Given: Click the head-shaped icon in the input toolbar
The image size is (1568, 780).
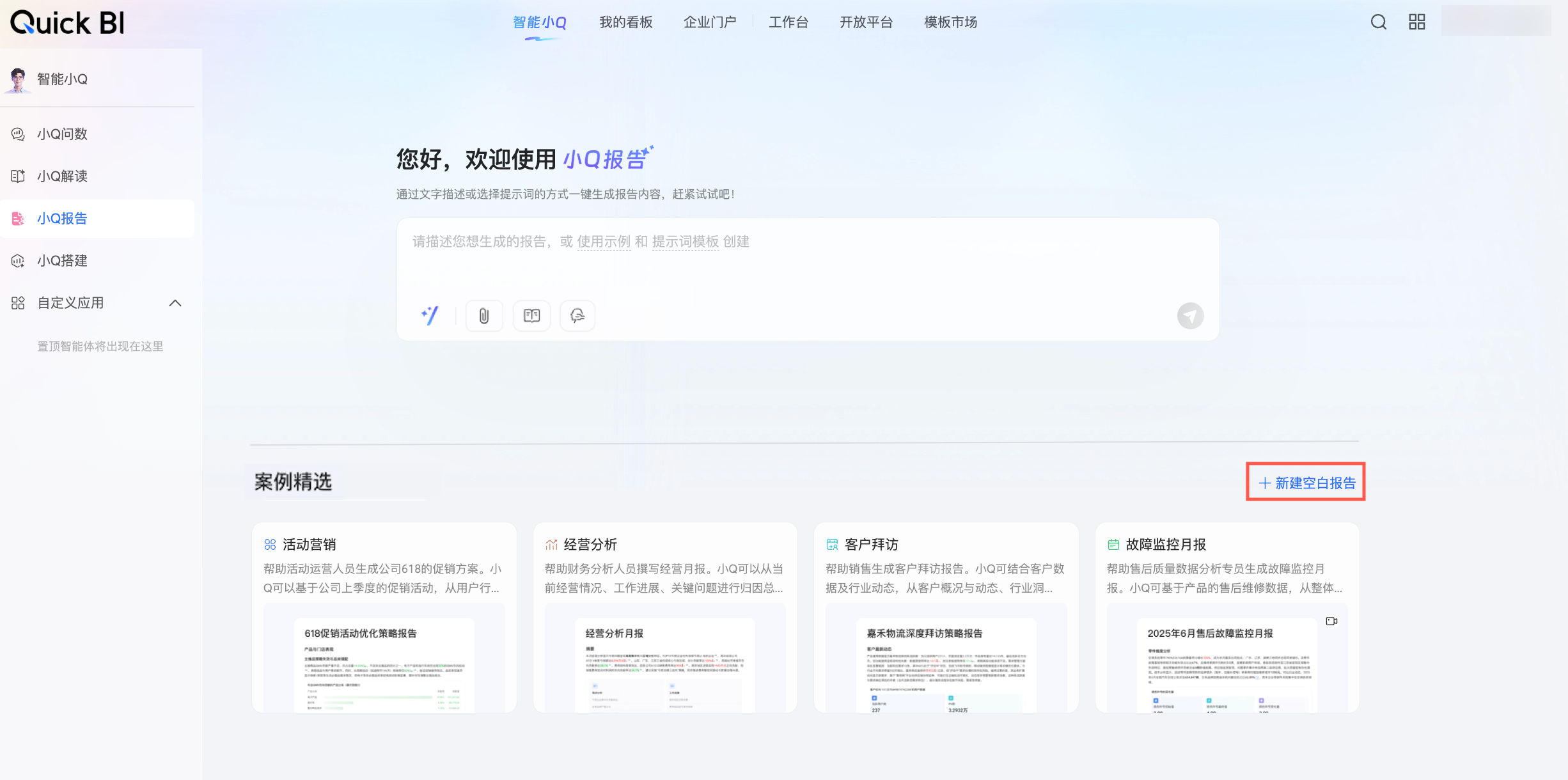Looking at the screenshot, I should pyautogui.click(x=577, y=315).
